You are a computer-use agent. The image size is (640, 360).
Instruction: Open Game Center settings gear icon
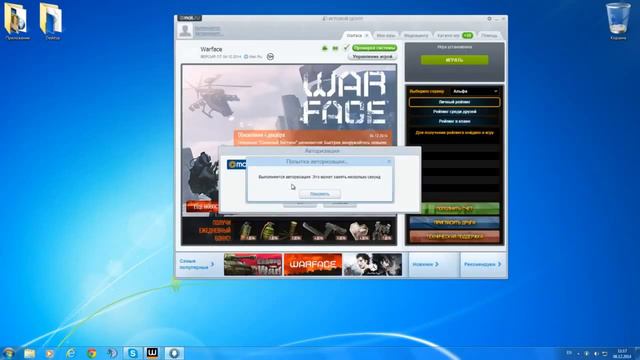click(489, 19)
